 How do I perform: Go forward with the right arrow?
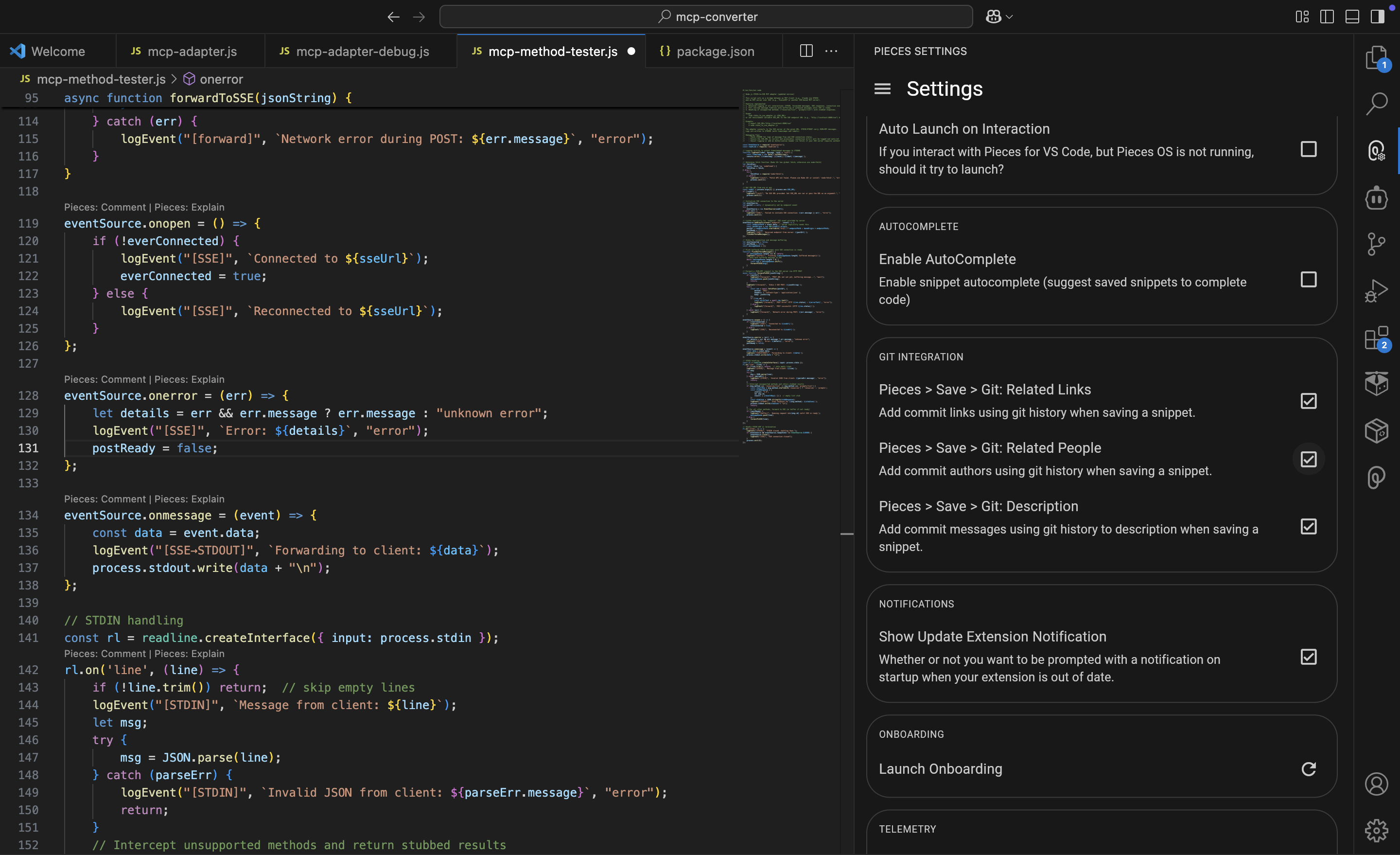(419, 17)
